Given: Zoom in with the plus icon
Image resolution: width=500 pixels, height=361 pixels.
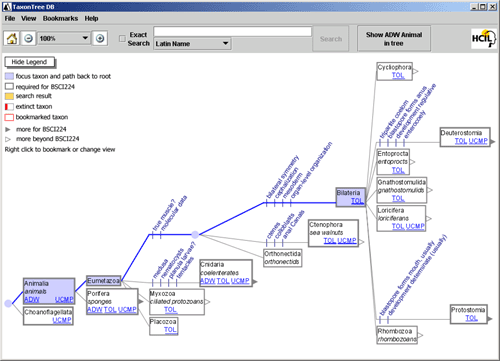Looking at the screenshot, I should [100, 38].
